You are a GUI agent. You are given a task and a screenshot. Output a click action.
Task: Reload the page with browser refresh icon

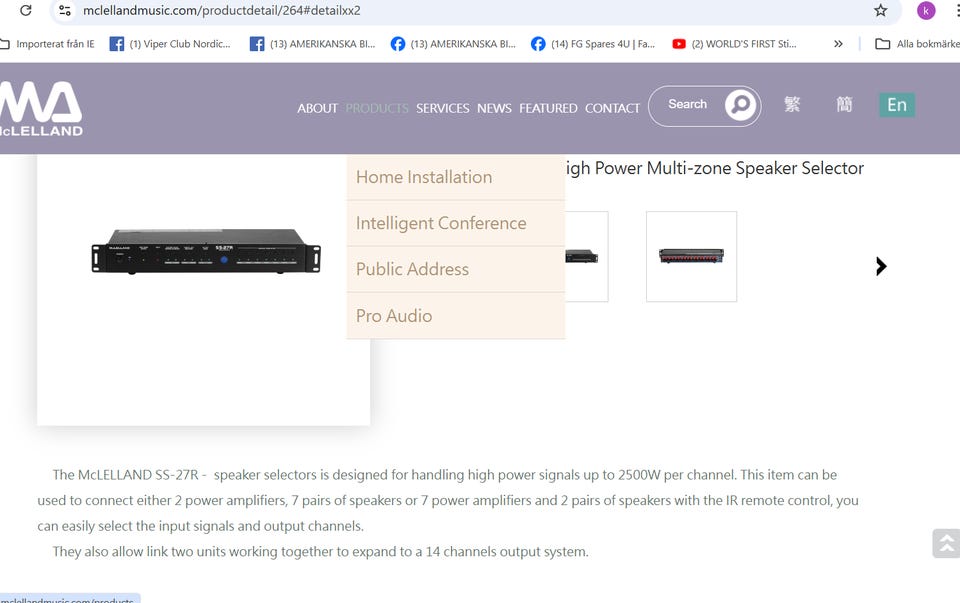click(26, 10)
